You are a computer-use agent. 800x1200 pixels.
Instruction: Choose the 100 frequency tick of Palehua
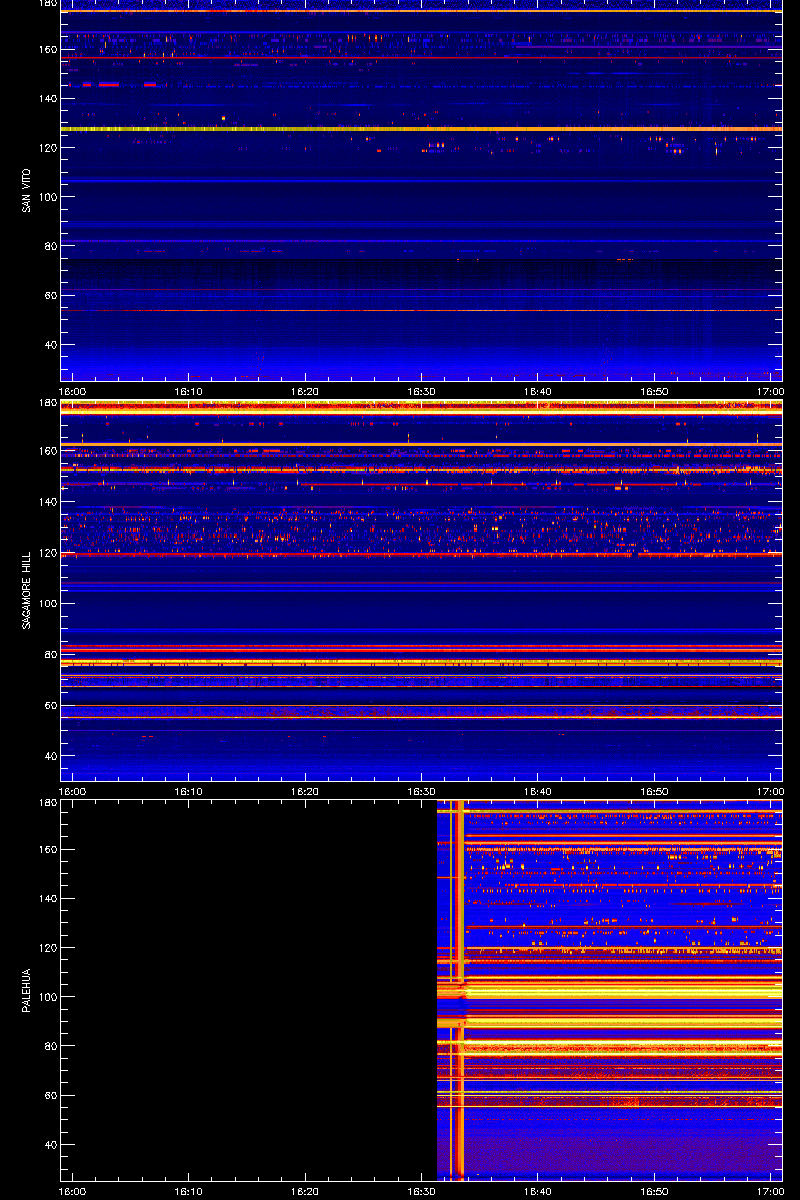[x=46, y=997]
